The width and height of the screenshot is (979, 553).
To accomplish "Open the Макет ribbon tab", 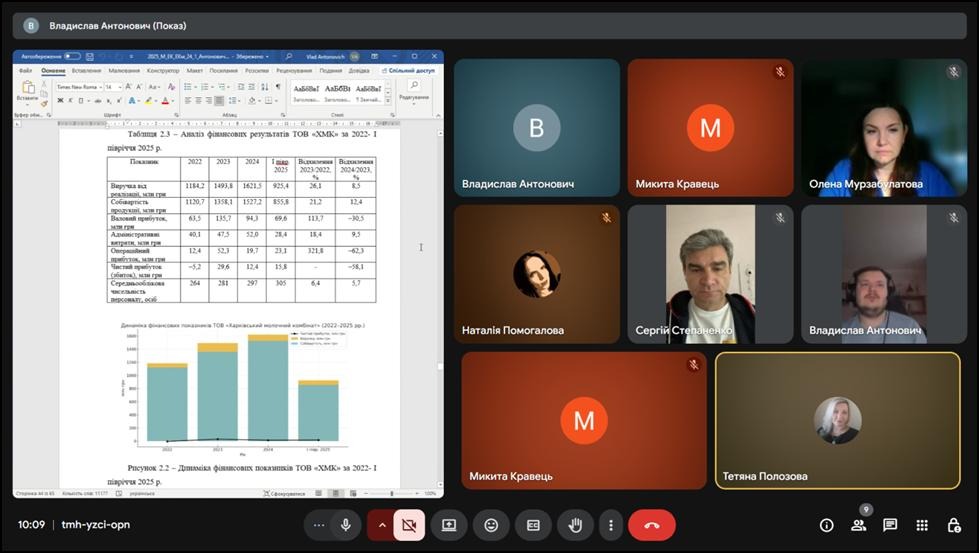I will click(x=194, y=71).
